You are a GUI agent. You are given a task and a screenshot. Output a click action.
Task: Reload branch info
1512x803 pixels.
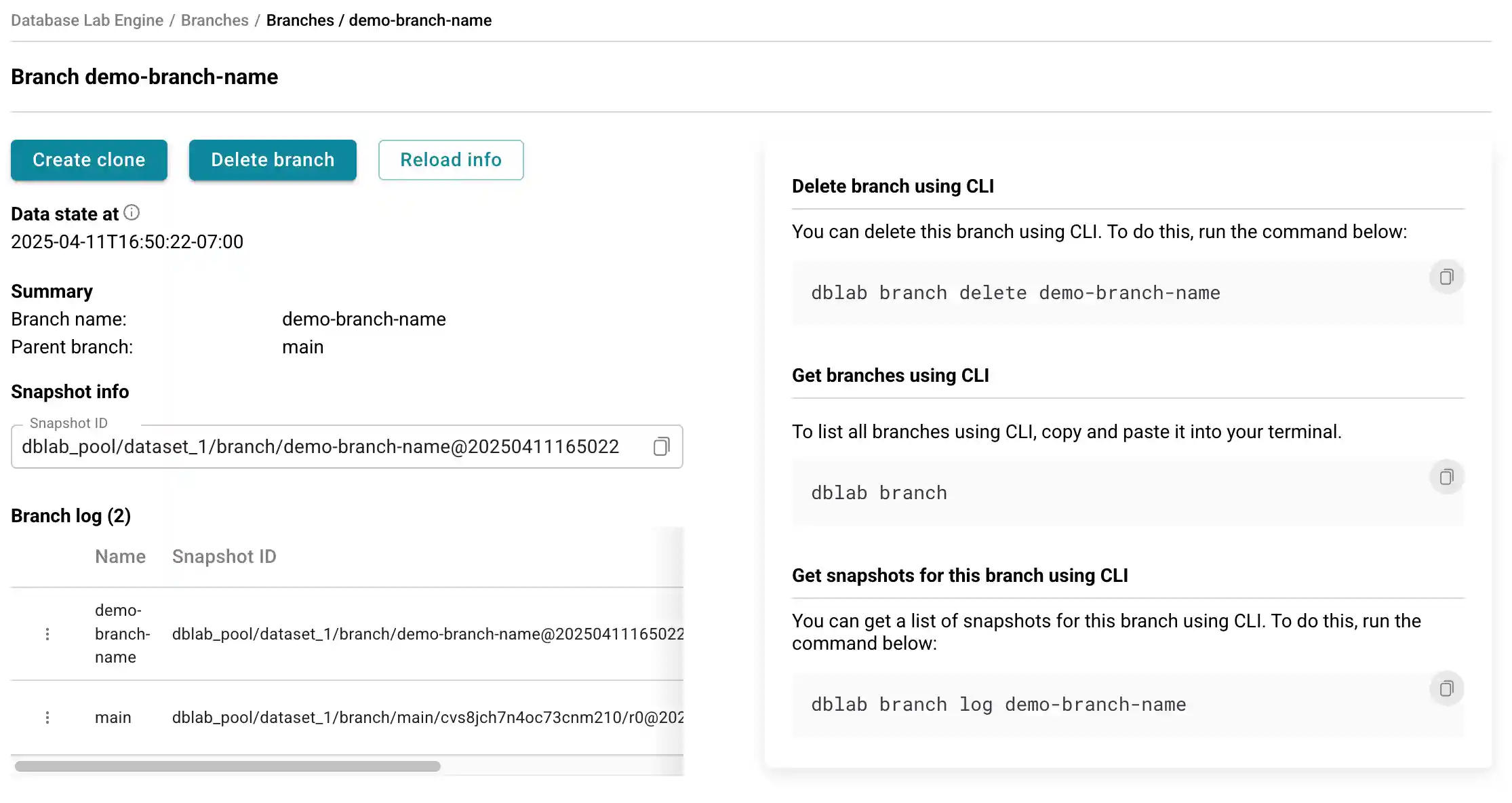pyautogui.click(x=450, y=160)
